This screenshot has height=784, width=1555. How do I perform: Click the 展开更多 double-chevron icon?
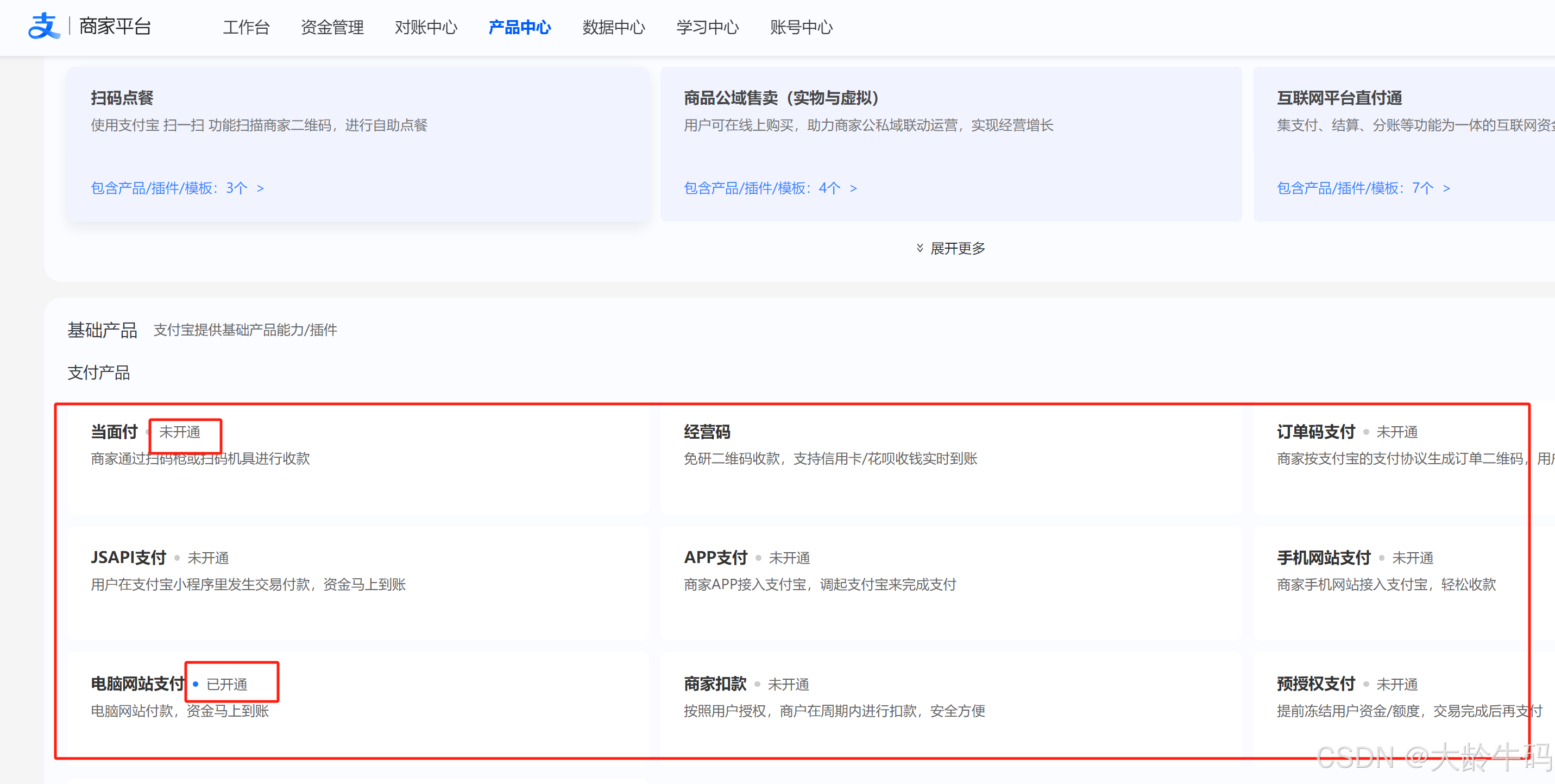pyautogui.click(x=920, y=249)
